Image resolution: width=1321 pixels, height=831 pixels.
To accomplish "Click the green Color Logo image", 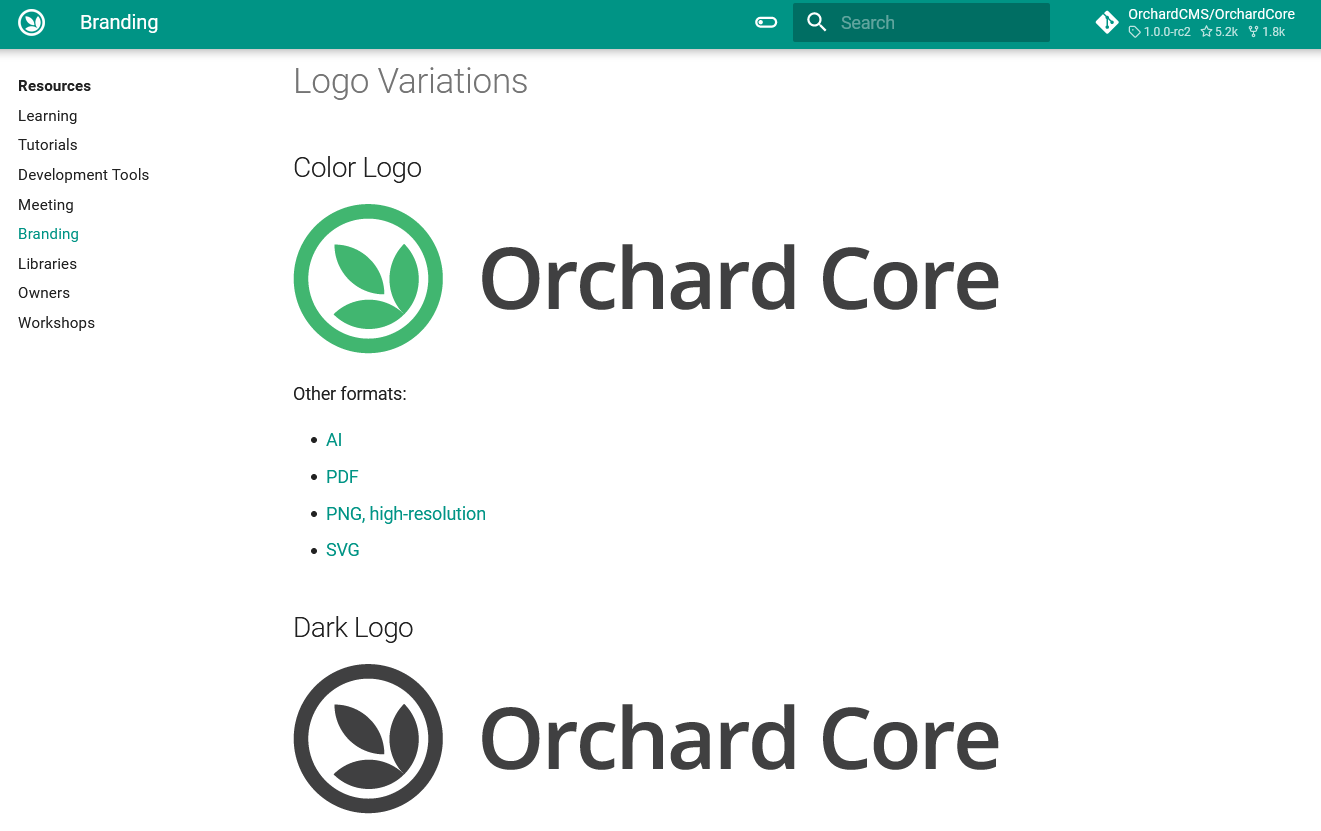I will click(646, 278).
